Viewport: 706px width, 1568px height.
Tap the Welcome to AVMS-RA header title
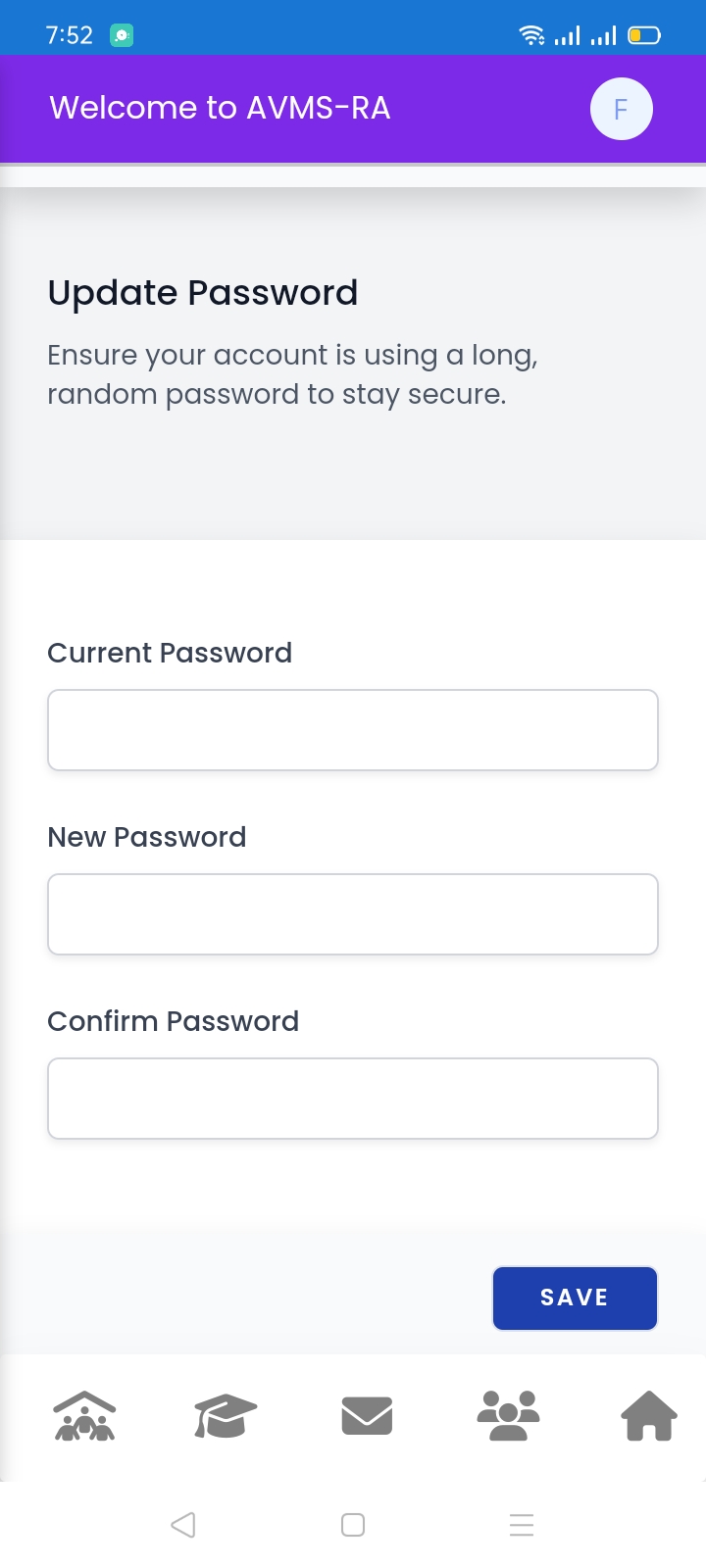pos(220,108)
